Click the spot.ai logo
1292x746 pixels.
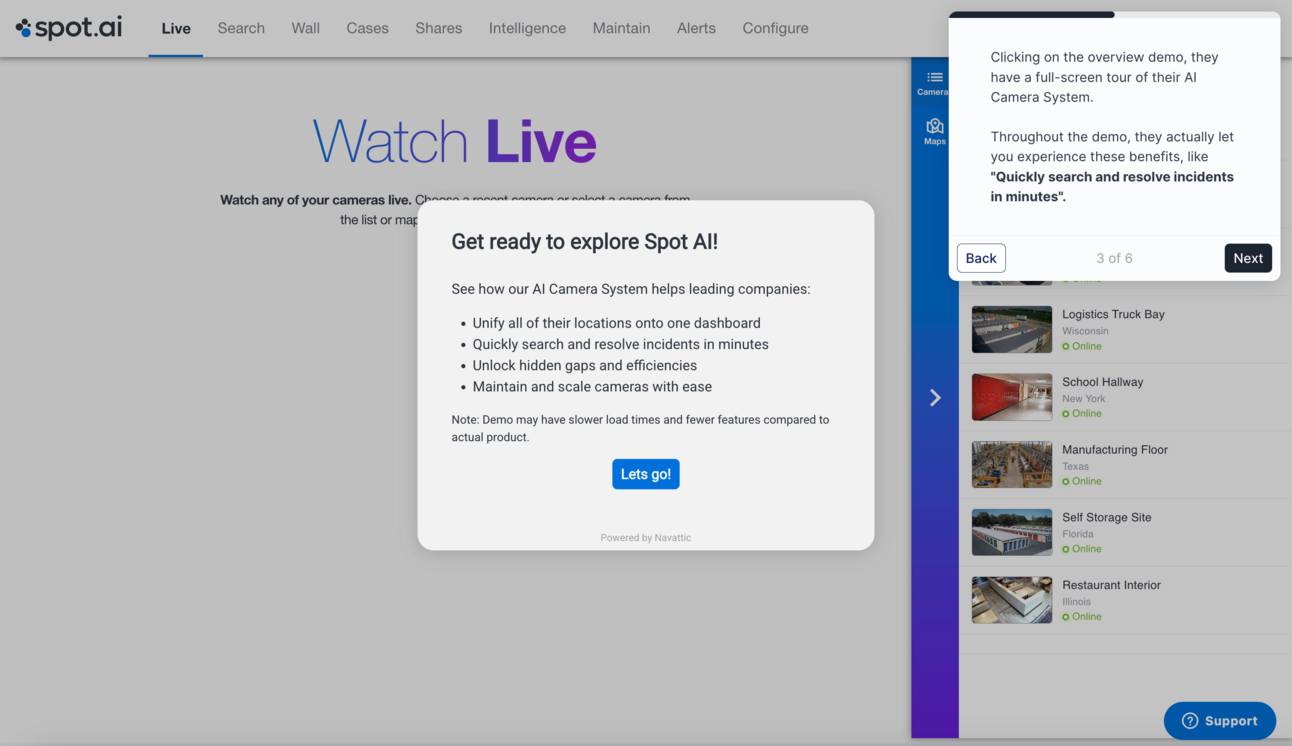coord(69,28)
